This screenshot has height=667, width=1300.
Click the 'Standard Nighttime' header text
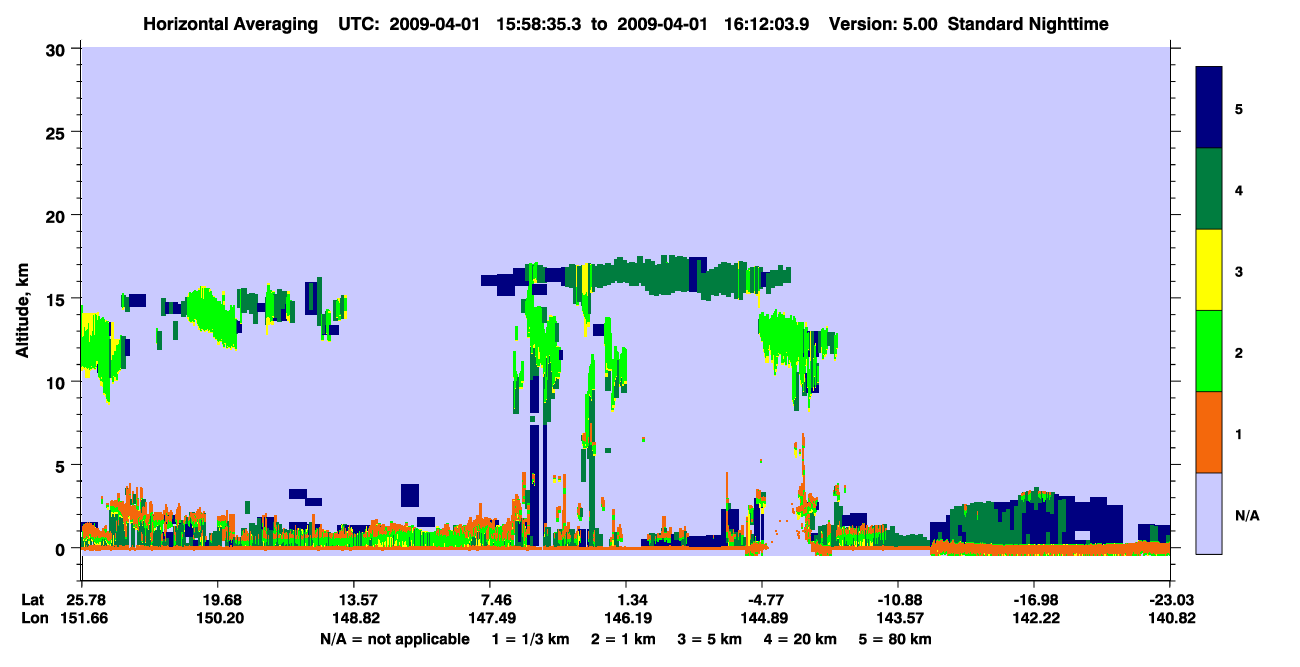[1028, 23]
